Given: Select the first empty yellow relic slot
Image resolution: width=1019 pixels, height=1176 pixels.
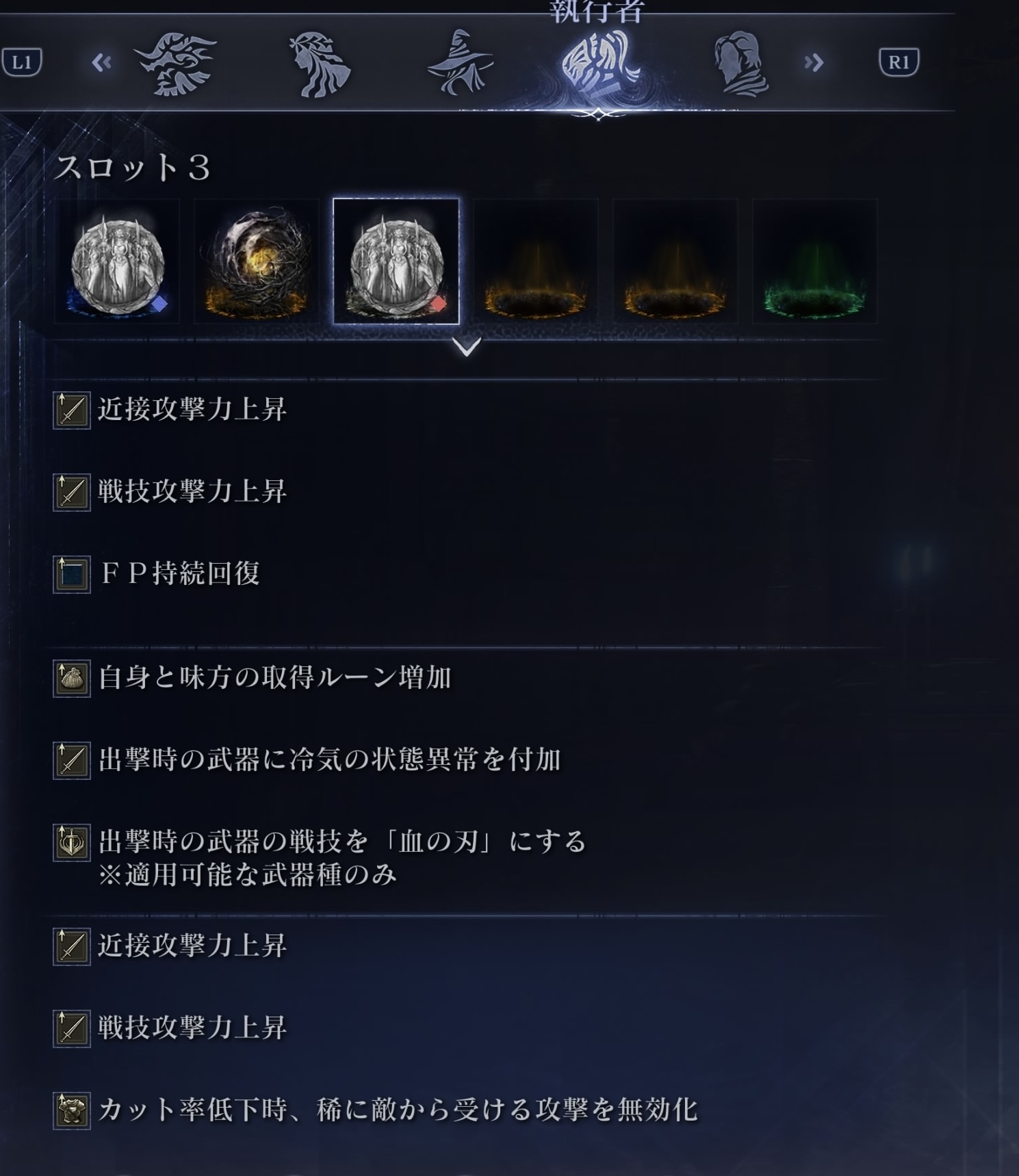Looking at the screenshot, I should (x=536, y=261).
